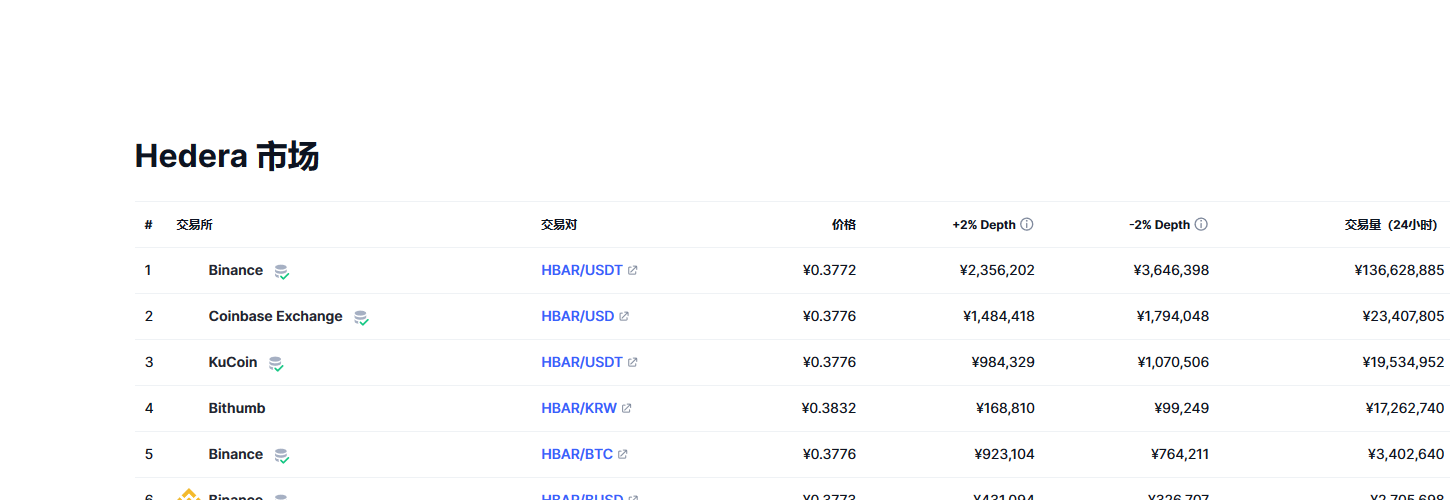Screen dimensions: 1450x500
Task: Click the info icon beside +2% Depth
Action: tap(1026, 225)
